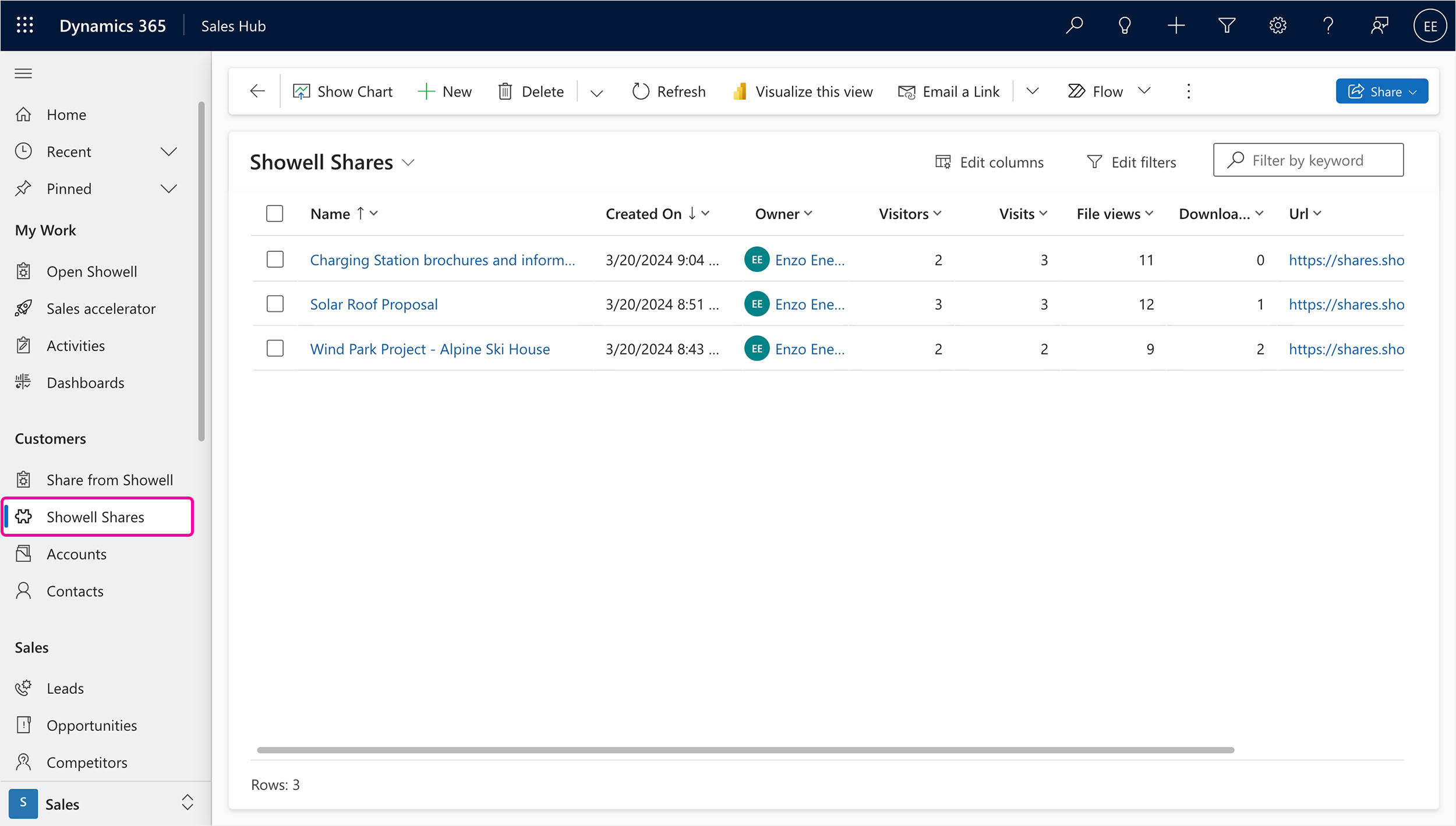Open Competitors in sidebar

[87, 763]
